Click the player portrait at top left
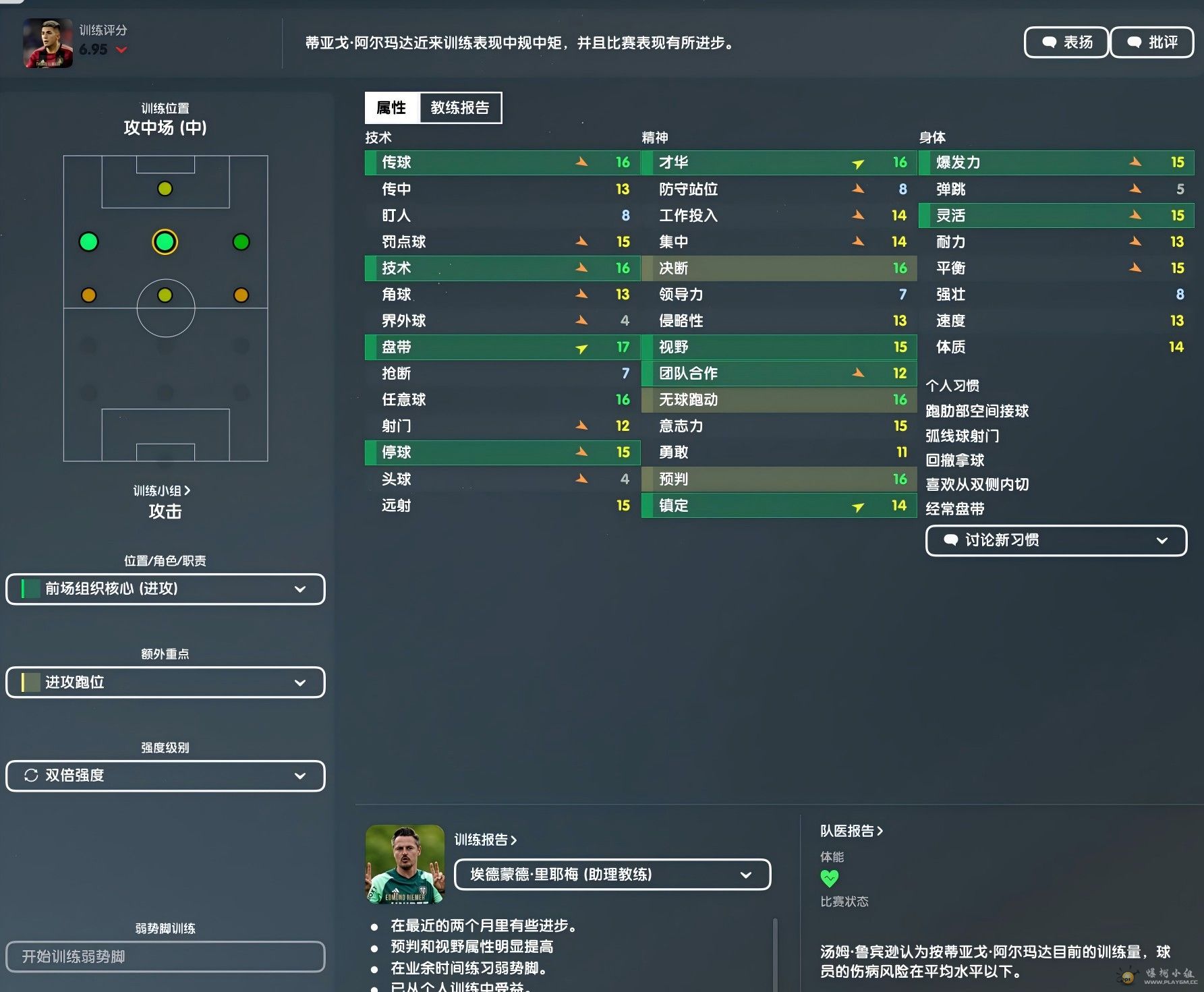Image resolution: width=1204 pixels, height=992 pixels. [48, 43]
